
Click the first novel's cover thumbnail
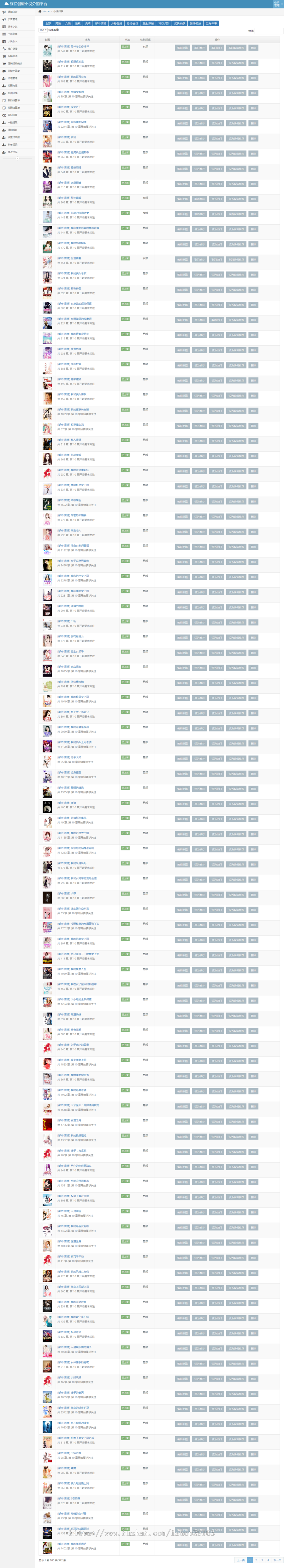click(x=47, y=50)
